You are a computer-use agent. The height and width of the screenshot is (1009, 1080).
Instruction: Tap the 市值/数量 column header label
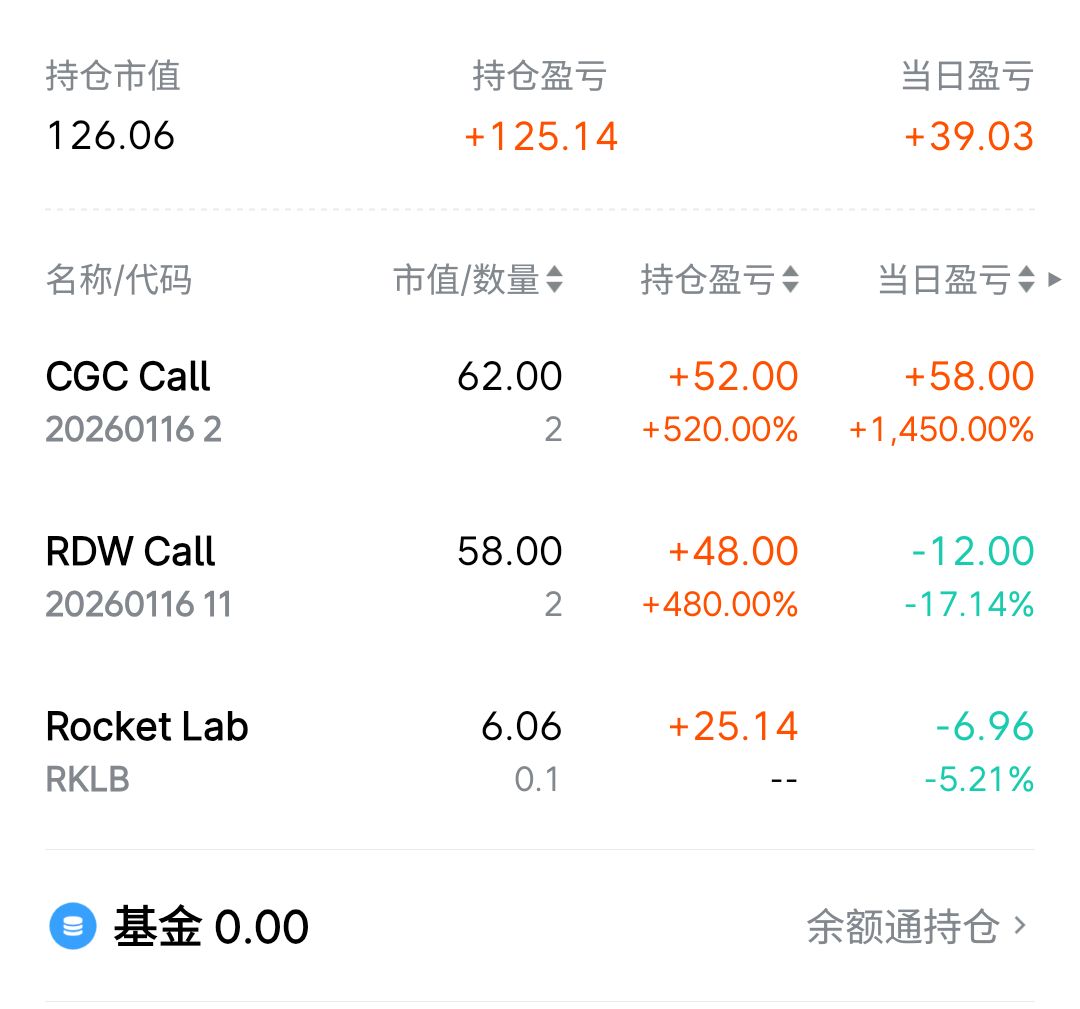pyautogui.click(x=466, y=281)
